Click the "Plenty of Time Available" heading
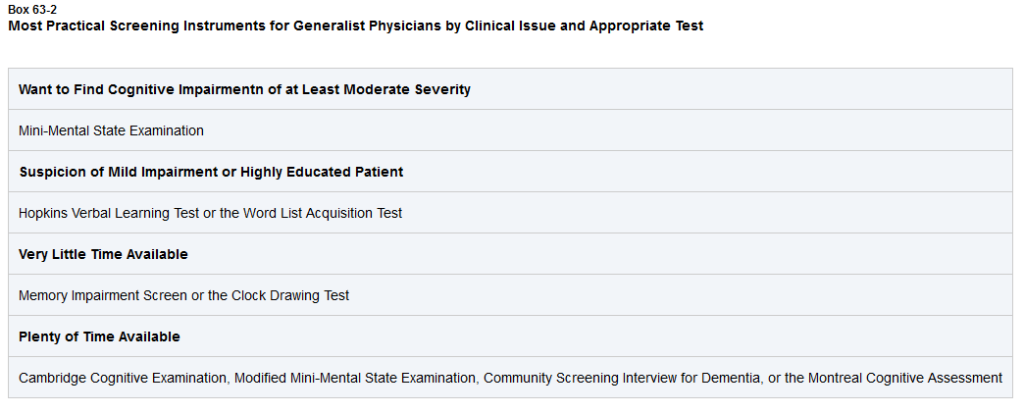 (x=99, y=337)
